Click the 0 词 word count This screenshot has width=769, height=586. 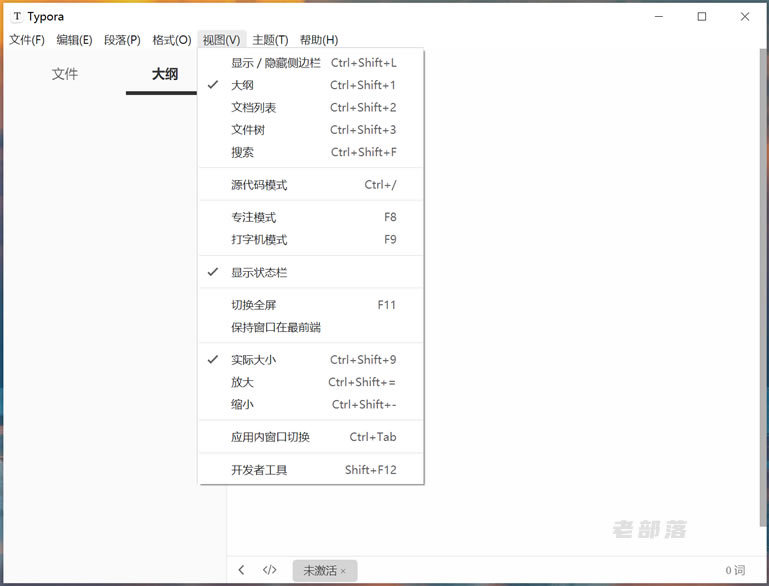[735, 570]
